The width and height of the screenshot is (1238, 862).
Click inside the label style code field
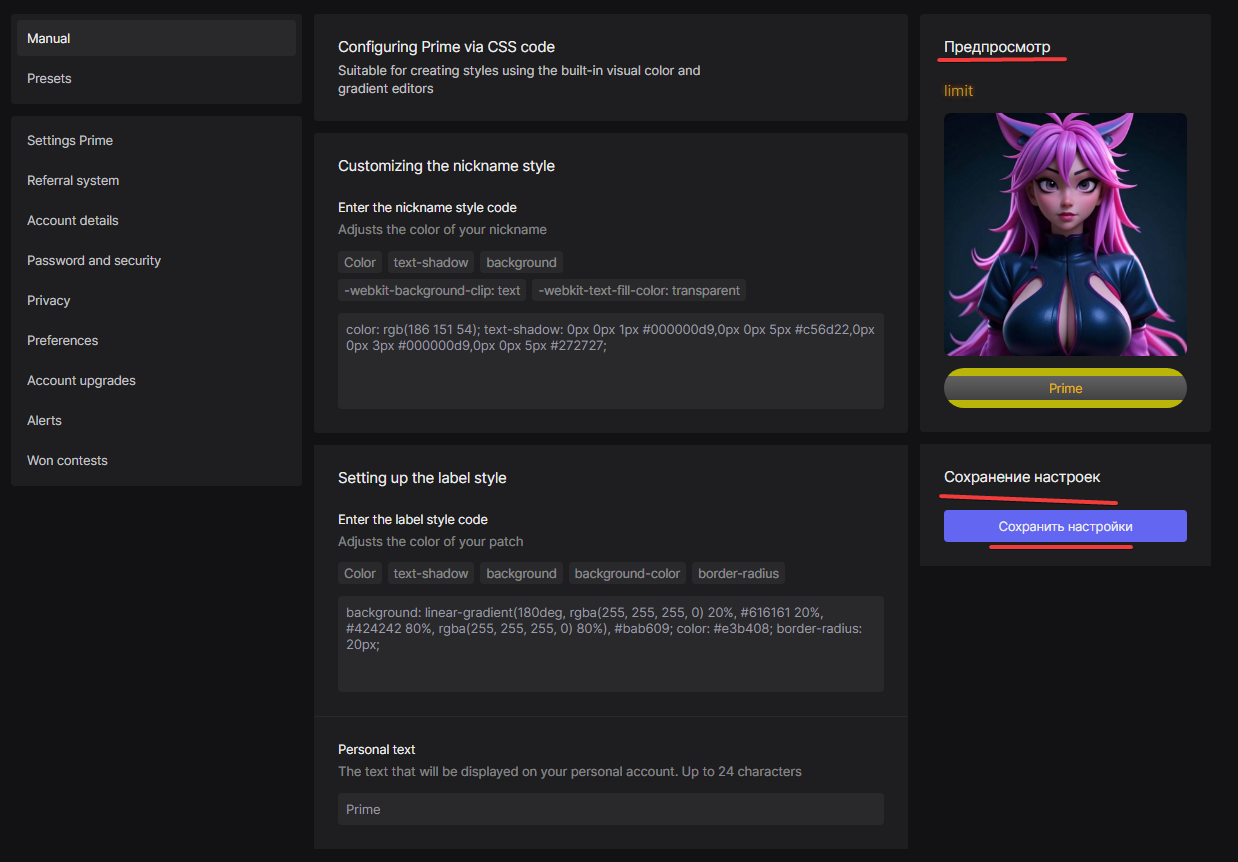pos(610,660)
